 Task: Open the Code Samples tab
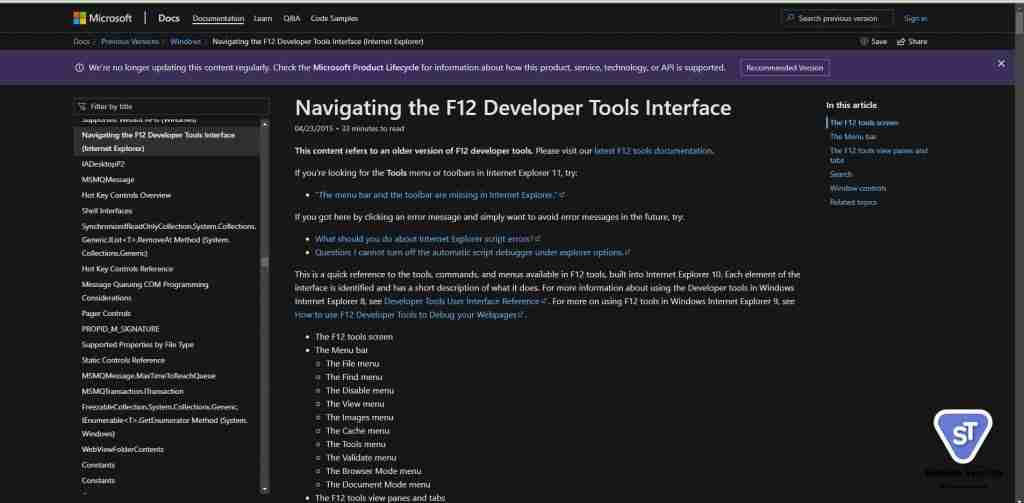point(334,18)
